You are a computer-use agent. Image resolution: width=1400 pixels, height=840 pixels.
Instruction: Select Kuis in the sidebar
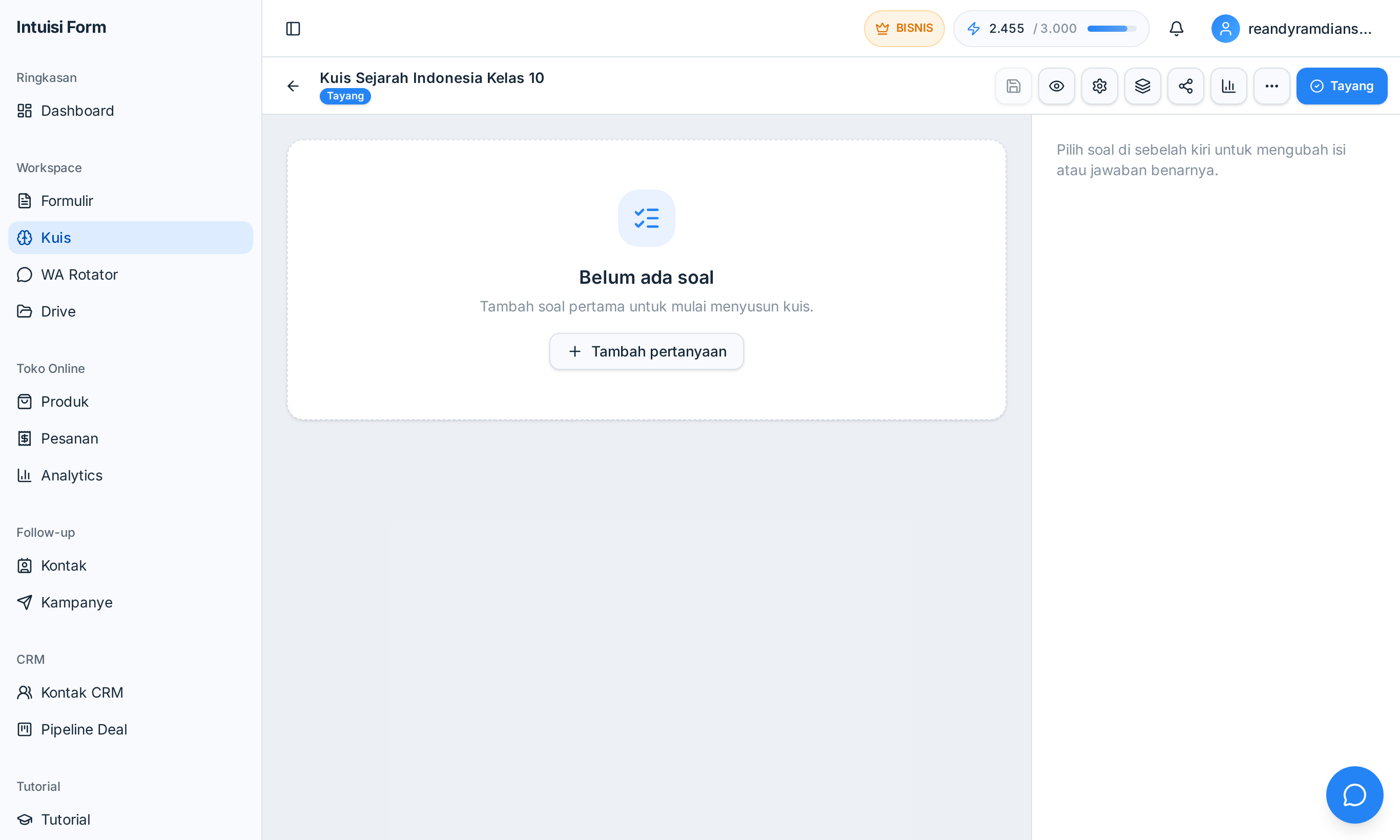click(131, 238)
